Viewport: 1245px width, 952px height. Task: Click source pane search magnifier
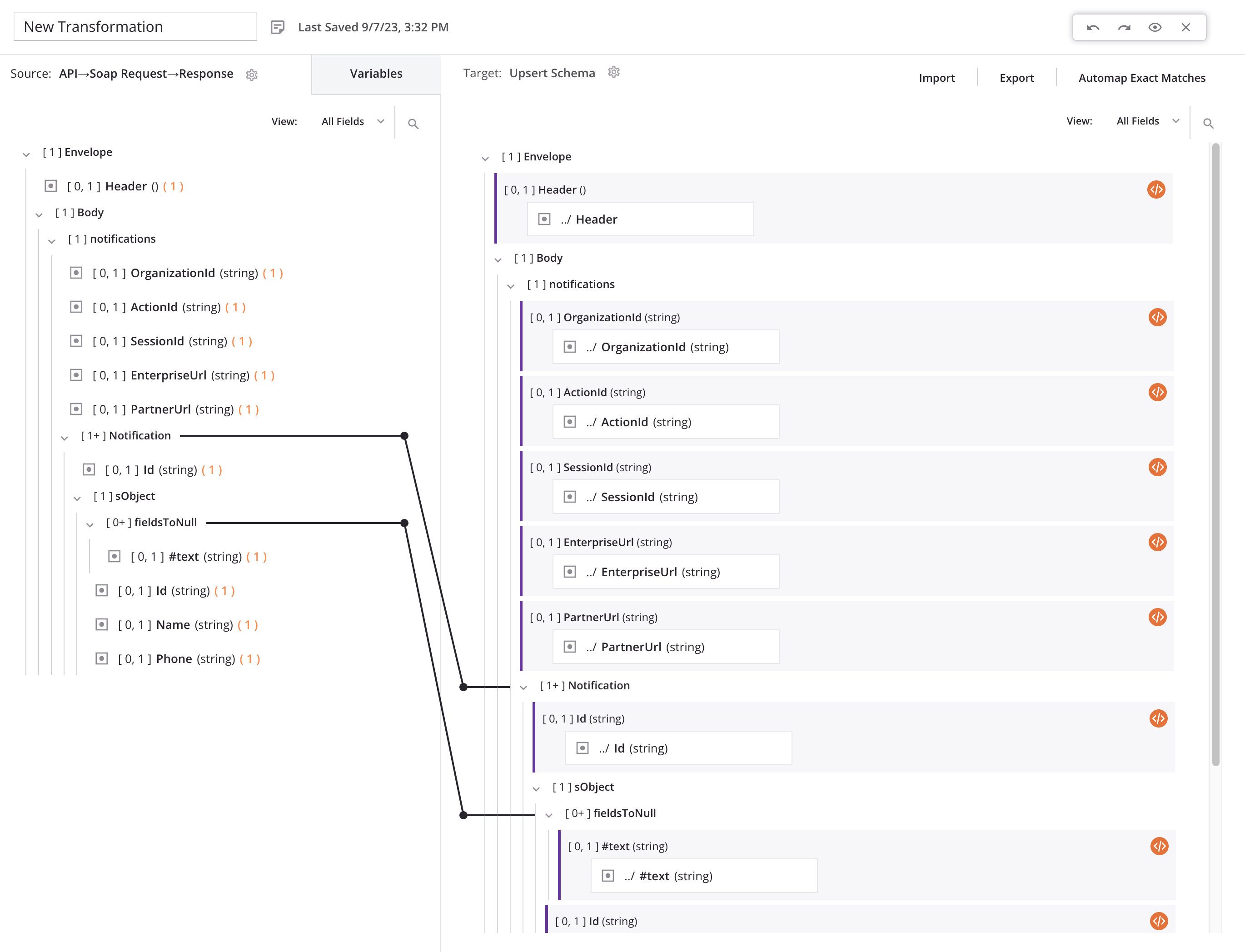click(413, 124)
